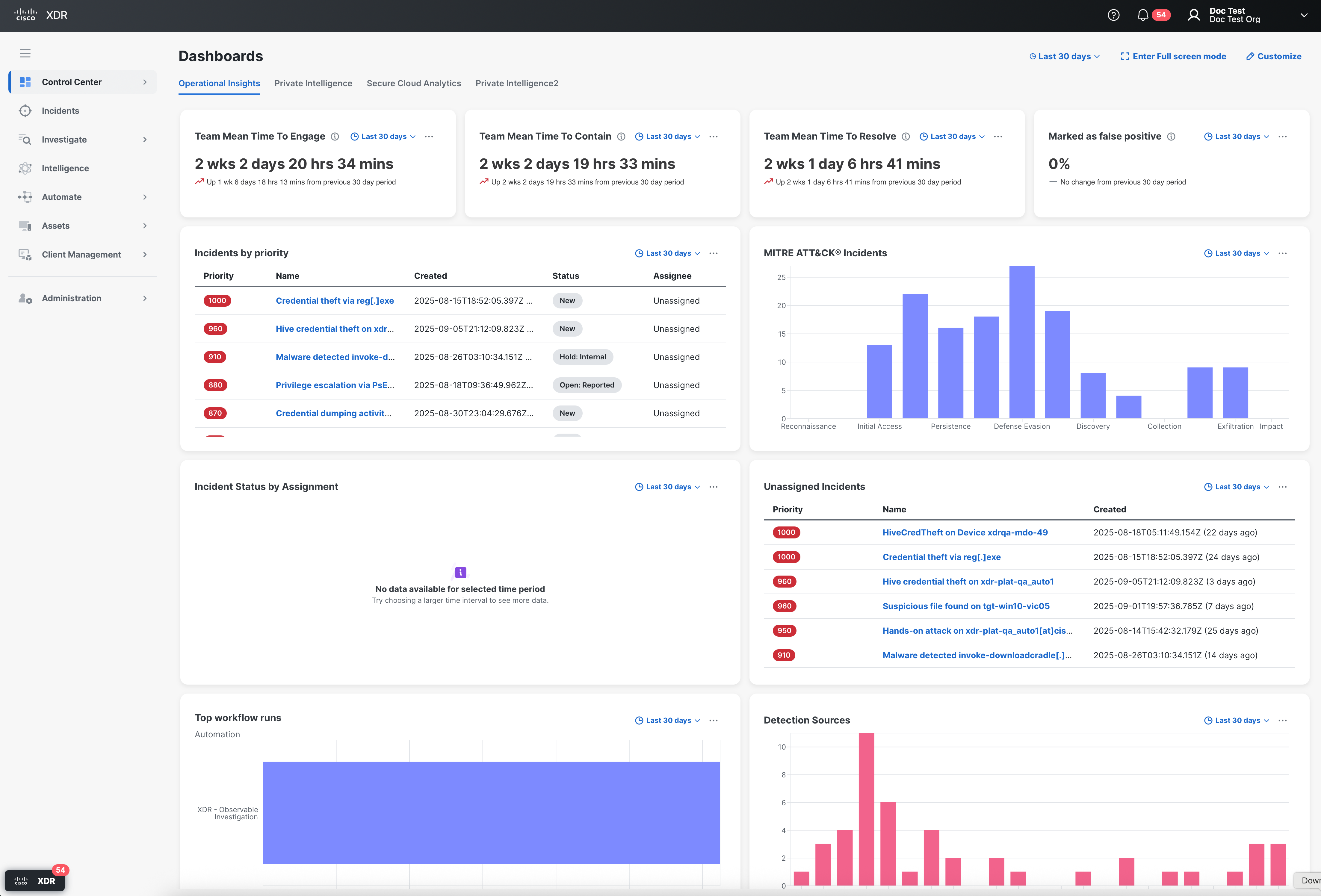Click info icon beside Marked as false positive
Image resolution: width=1321 pixels, height=896 pixels.
point(1171,136)
